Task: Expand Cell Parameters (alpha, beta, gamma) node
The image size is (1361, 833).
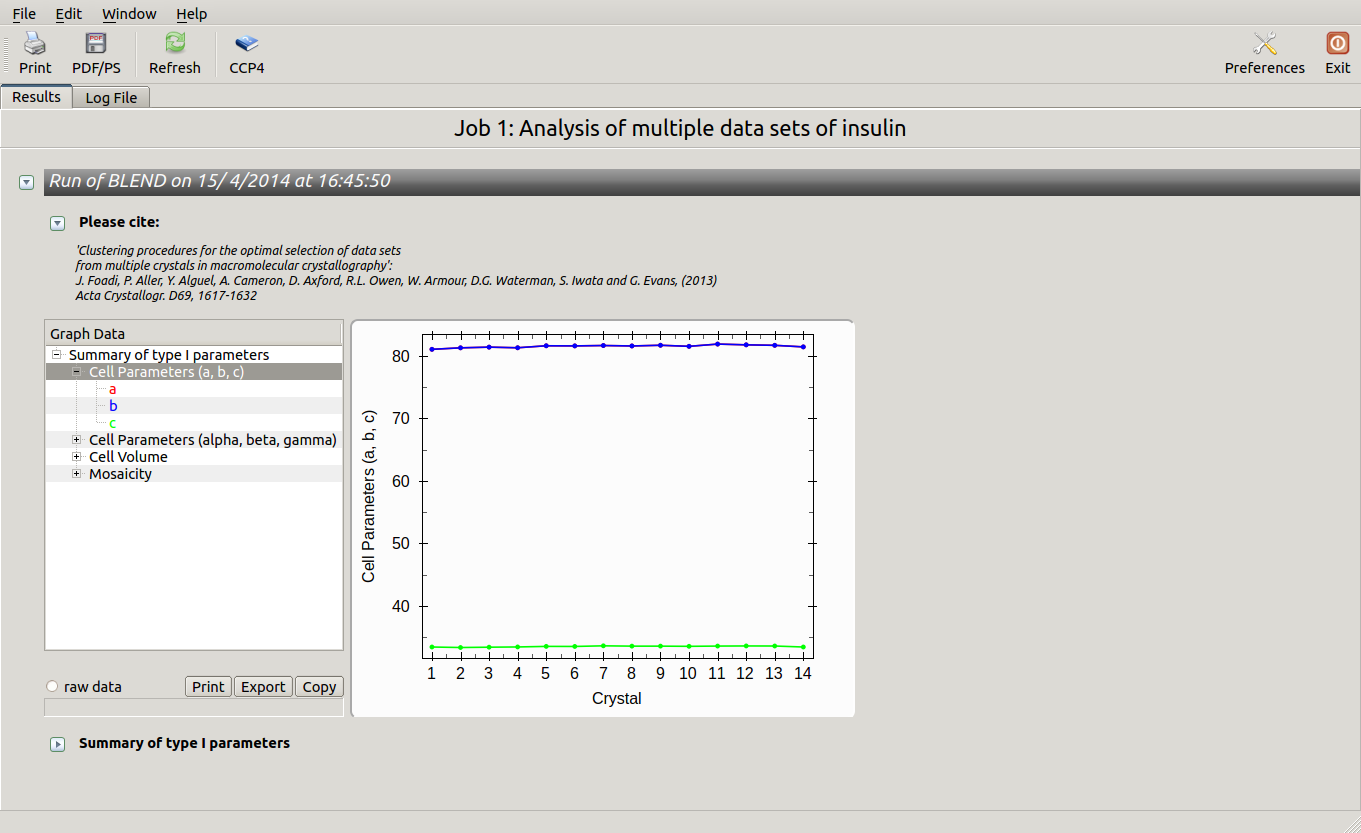Action: tap(77, 440)
